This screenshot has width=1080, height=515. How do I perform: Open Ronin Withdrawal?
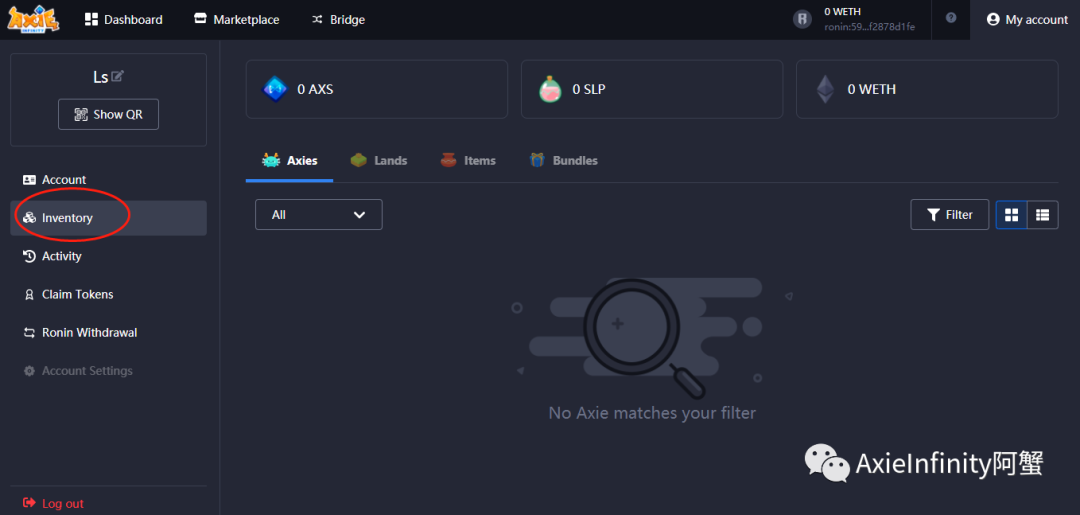pyautogui.click(x=108, y=333)
